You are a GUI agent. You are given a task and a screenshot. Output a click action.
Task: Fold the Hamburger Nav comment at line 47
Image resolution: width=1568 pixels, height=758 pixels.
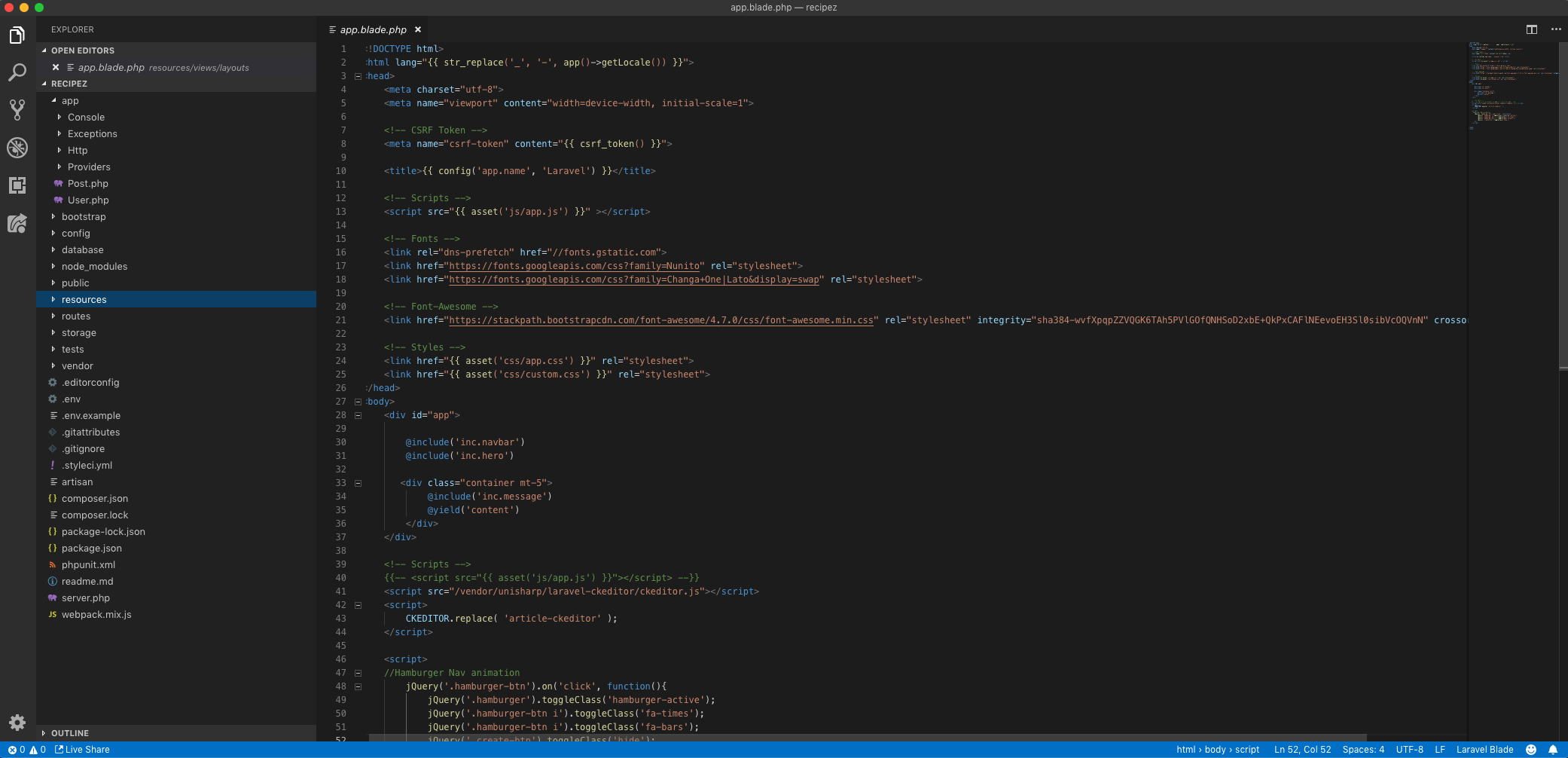358,673
